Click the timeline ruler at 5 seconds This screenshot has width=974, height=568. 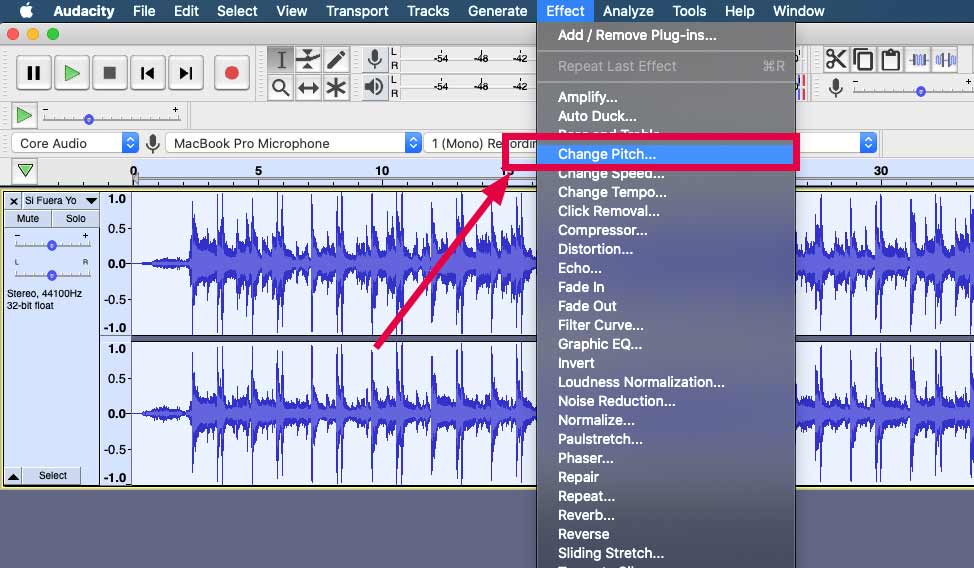[258, 171]
